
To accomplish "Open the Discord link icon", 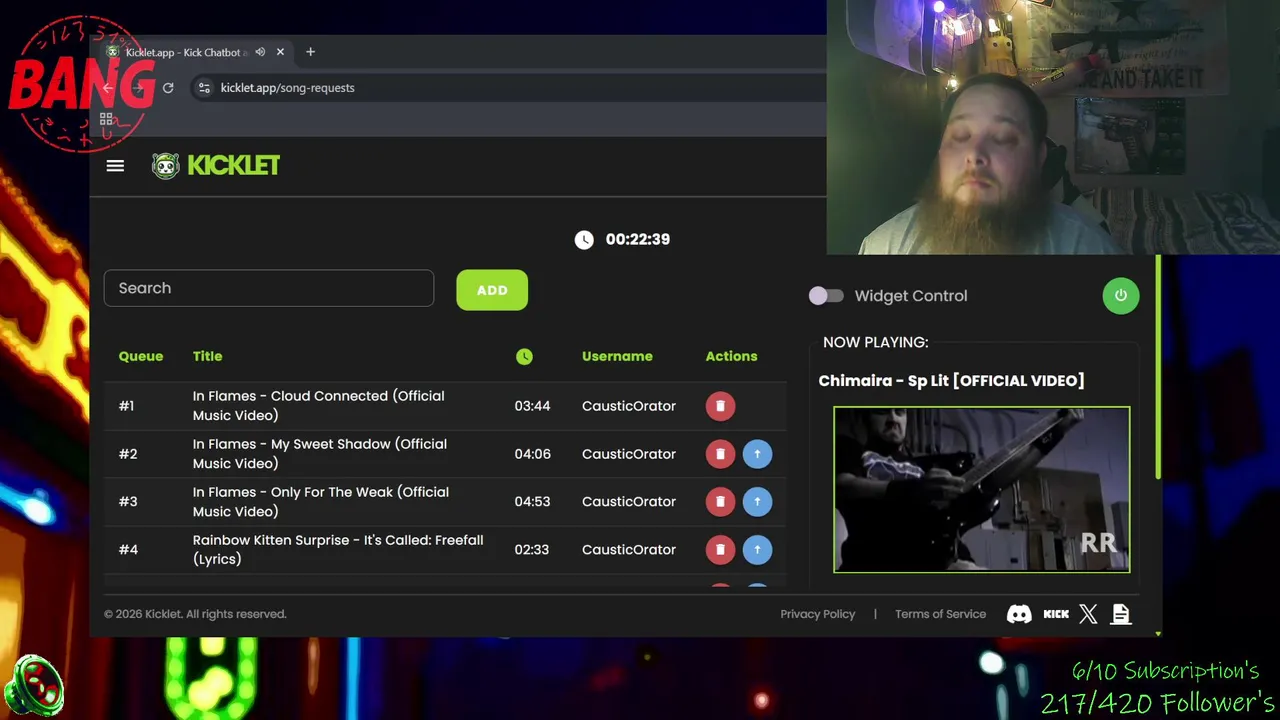I will point(1019,614).
